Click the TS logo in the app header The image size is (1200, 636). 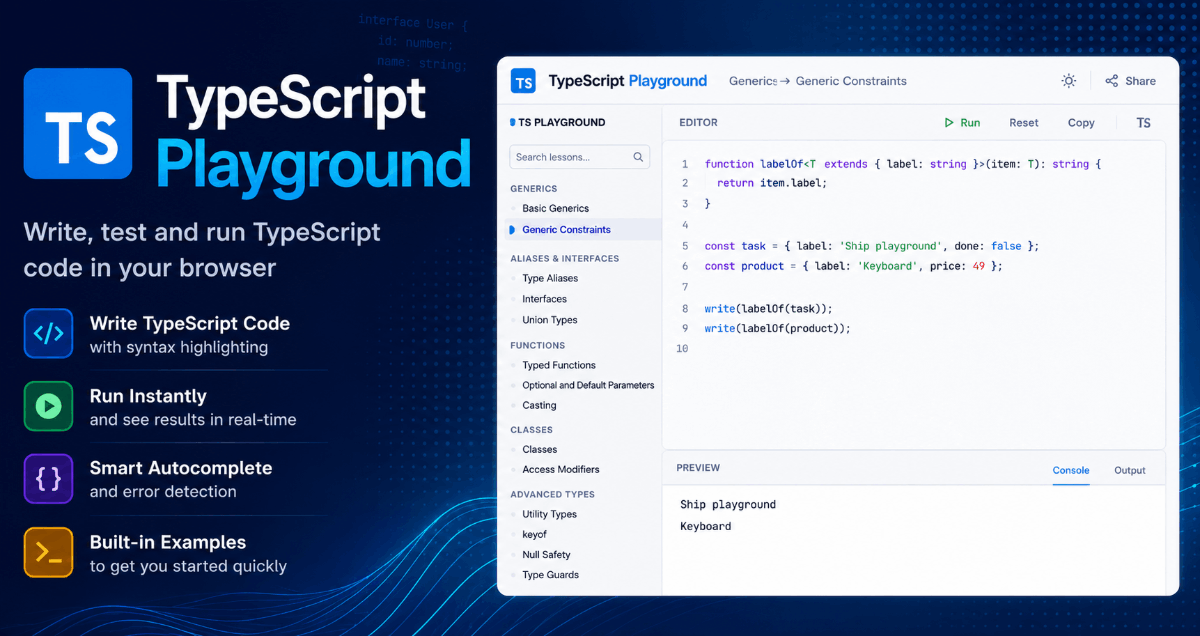tap(523, 81)
